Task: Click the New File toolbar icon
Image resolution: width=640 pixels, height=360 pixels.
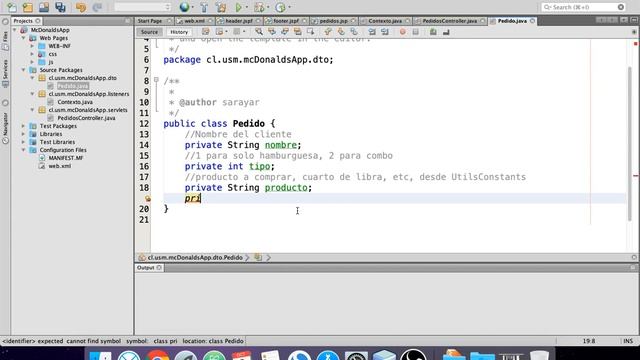Action: 12,7
